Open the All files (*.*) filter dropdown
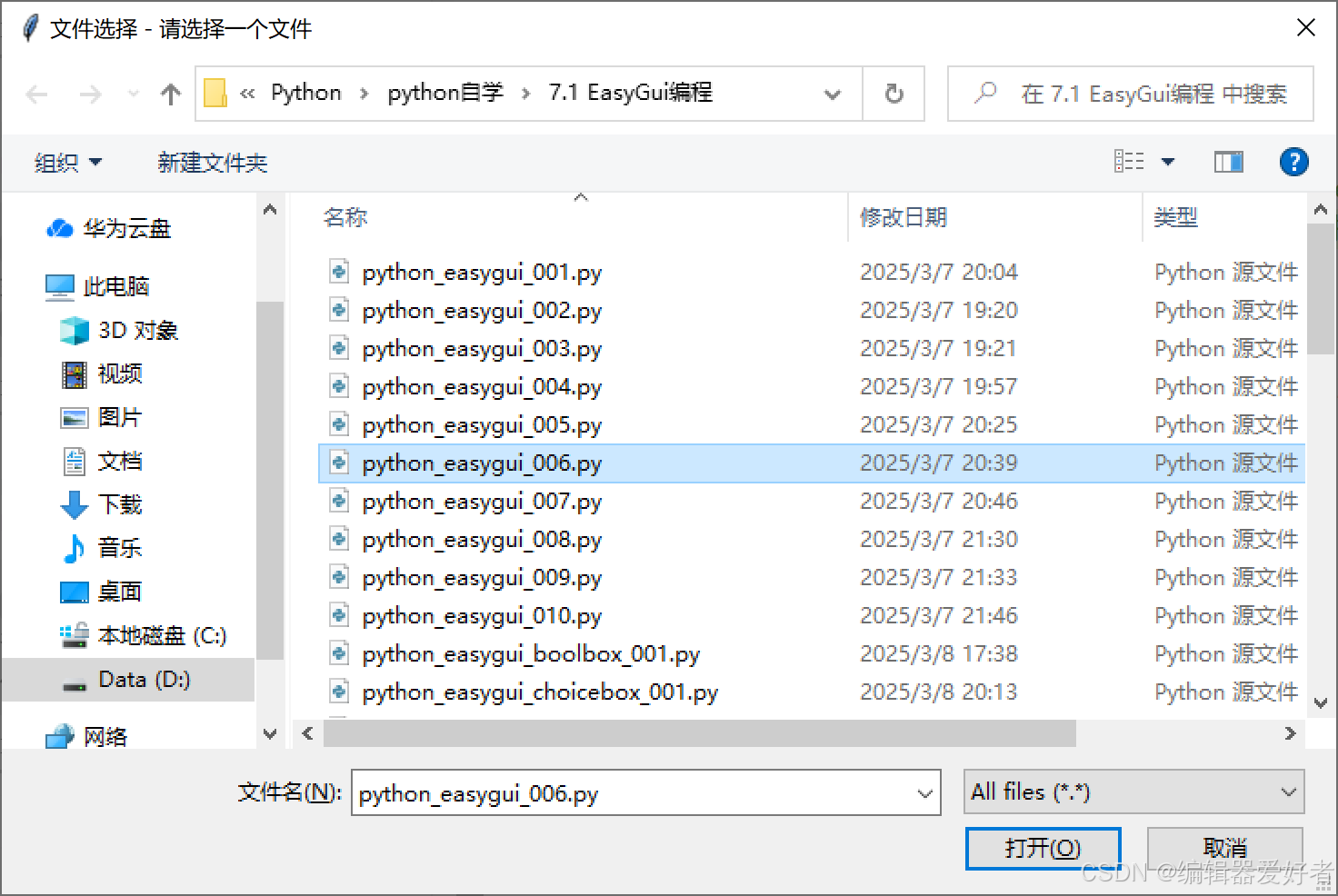Viewport: 1338px width, 896px height. [x=1133, y=791]
